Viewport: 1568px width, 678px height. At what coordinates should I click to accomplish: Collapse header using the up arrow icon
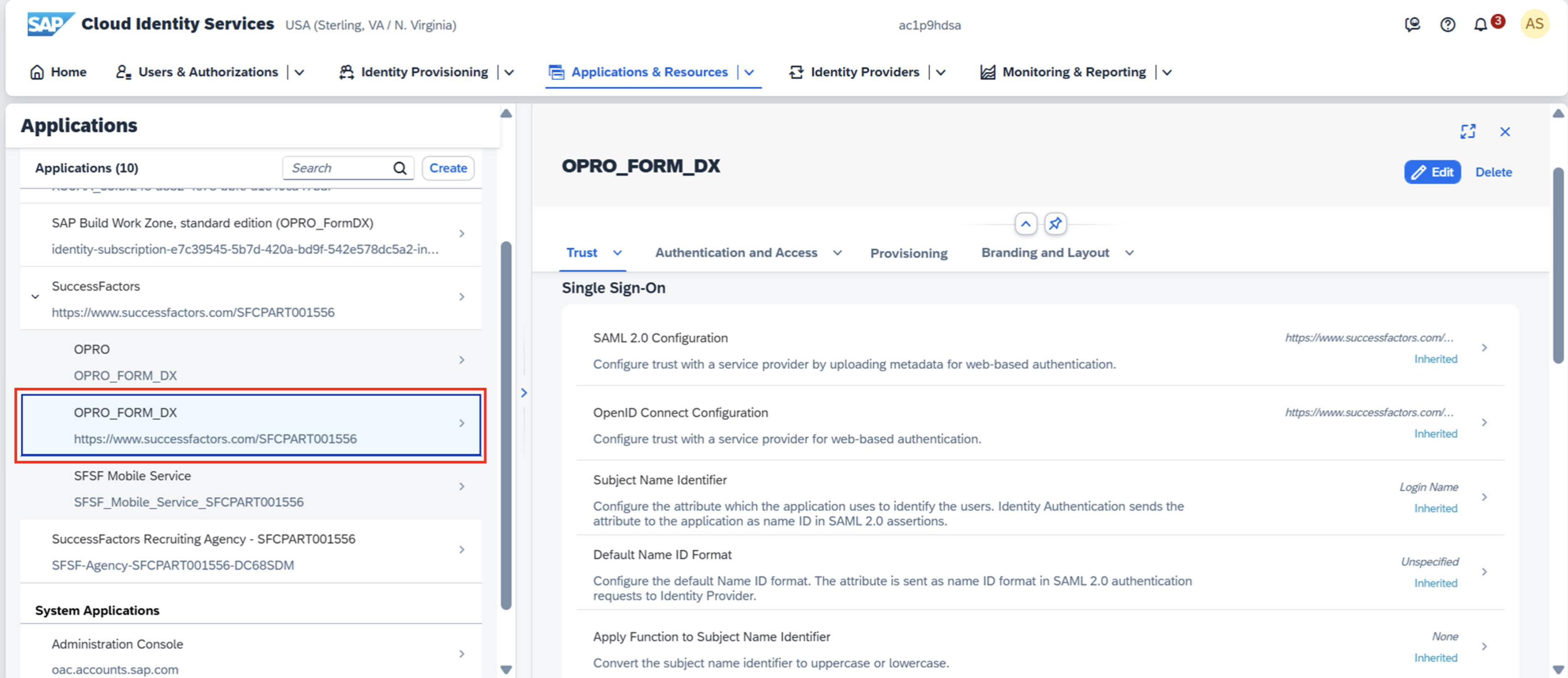click(x=1026, y=224)
